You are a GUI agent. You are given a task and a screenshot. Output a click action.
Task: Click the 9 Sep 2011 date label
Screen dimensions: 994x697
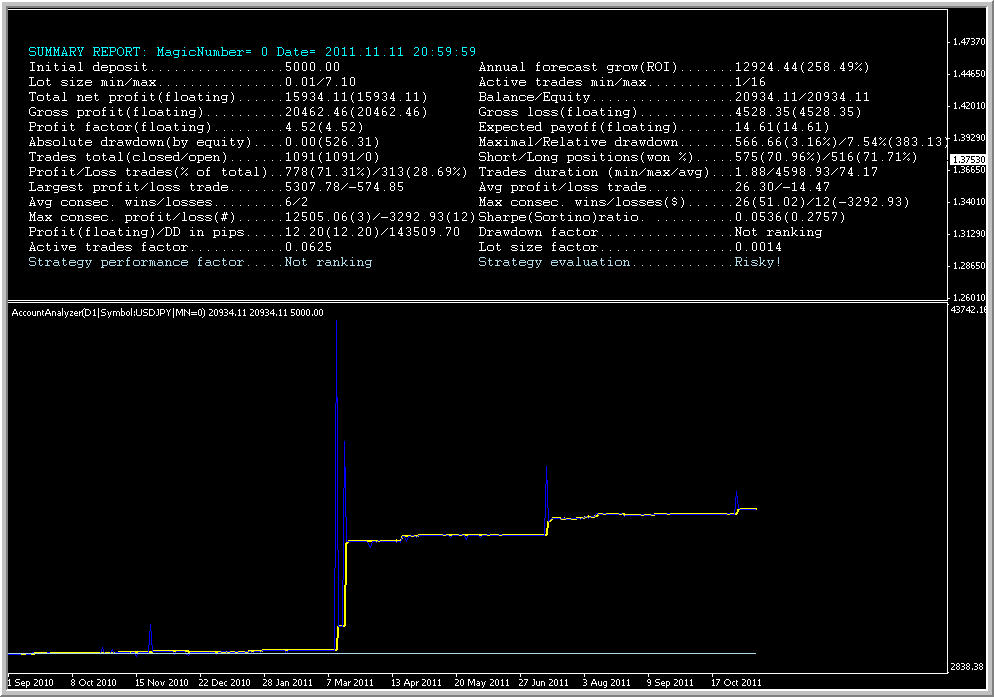click(670, 683)
